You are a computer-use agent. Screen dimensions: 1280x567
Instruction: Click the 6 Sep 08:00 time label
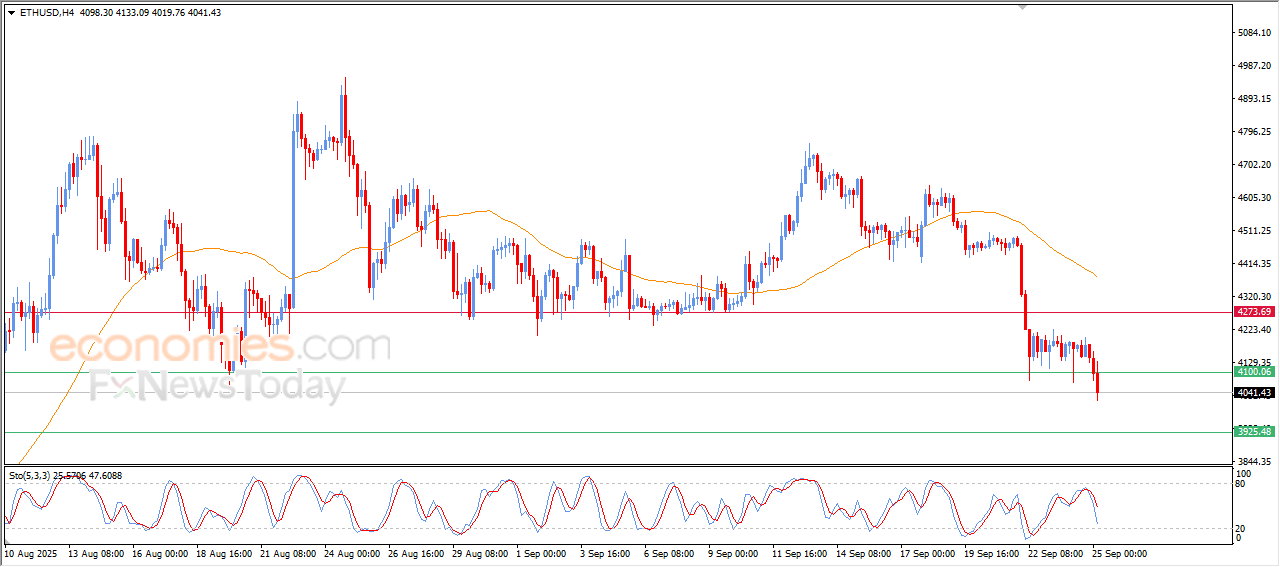(x=669, y=553)
